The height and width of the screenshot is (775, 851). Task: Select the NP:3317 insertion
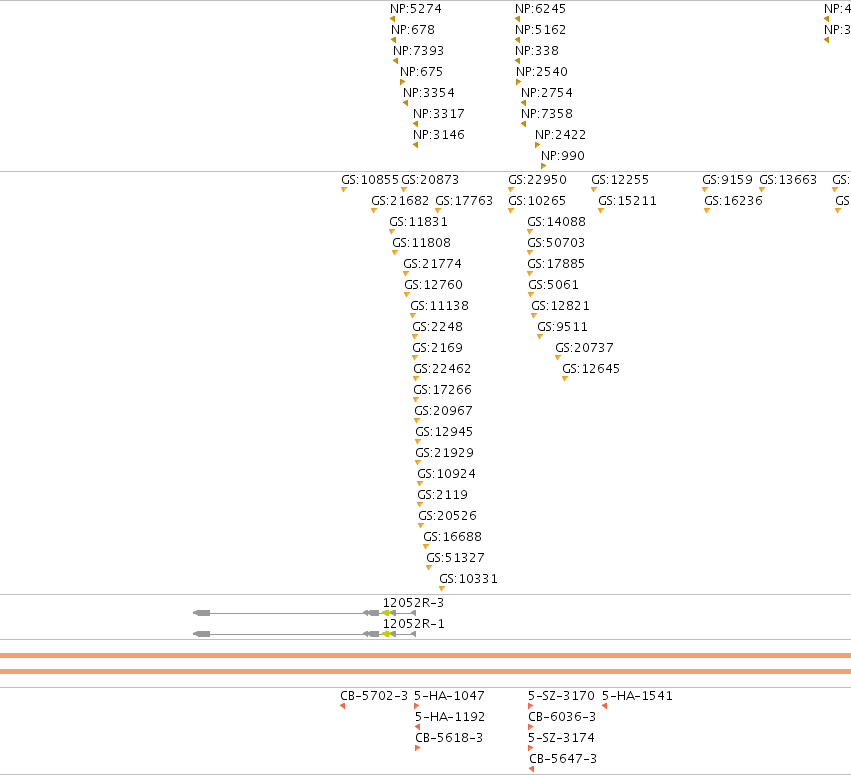click(x=439, y=114)
